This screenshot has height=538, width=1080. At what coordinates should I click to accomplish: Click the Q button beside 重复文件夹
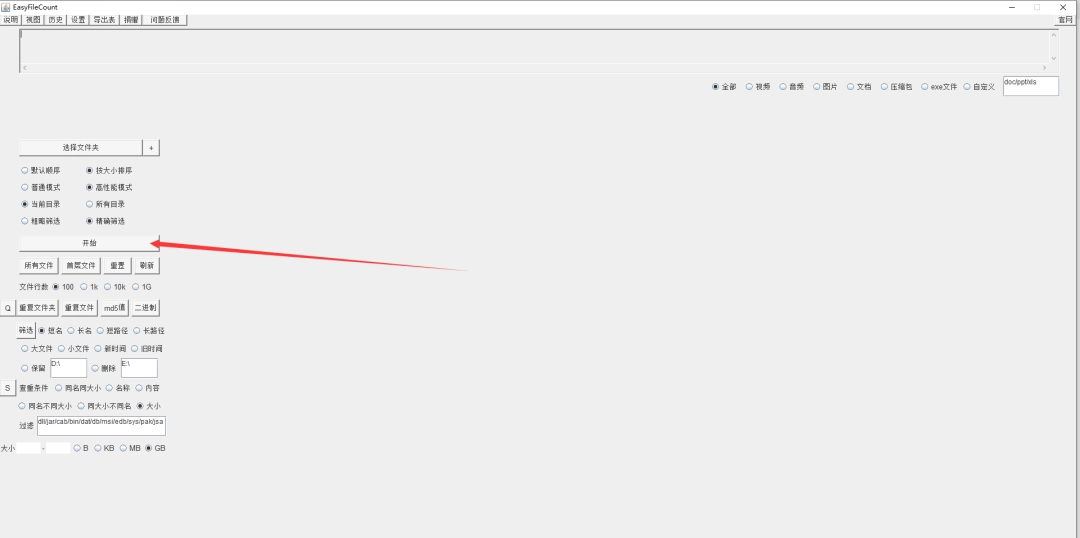tap(8, 308)
